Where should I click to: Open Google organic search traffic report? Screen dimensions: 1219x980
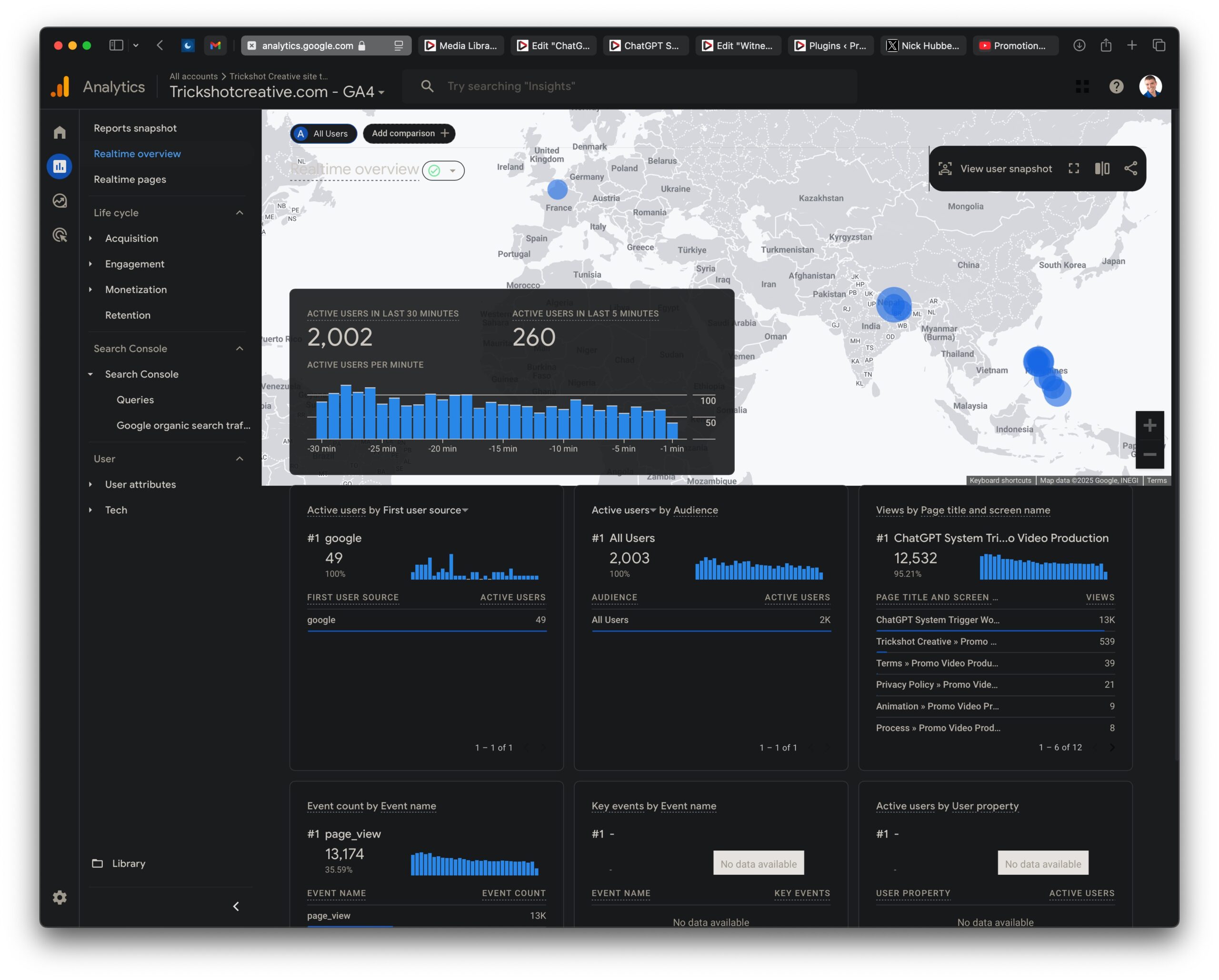(183, 425)
